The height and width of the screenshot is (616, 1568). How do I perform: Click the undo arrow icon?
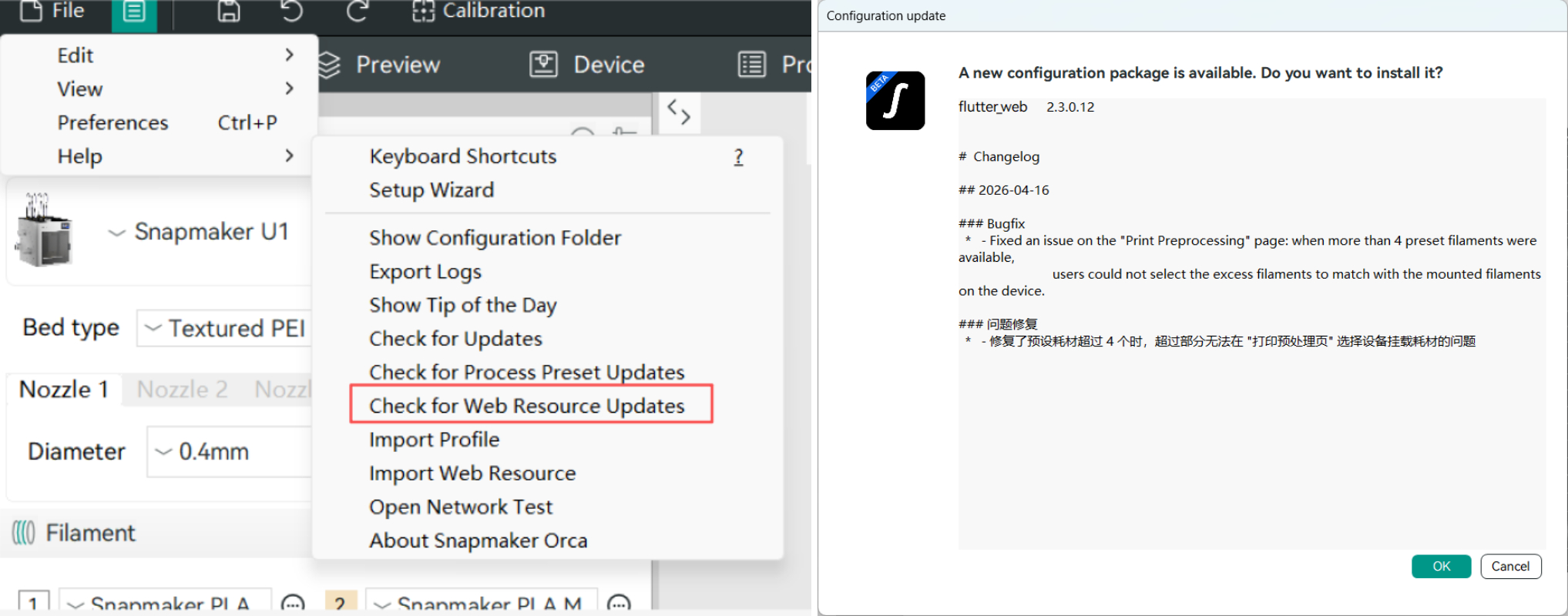coord(292,11)
